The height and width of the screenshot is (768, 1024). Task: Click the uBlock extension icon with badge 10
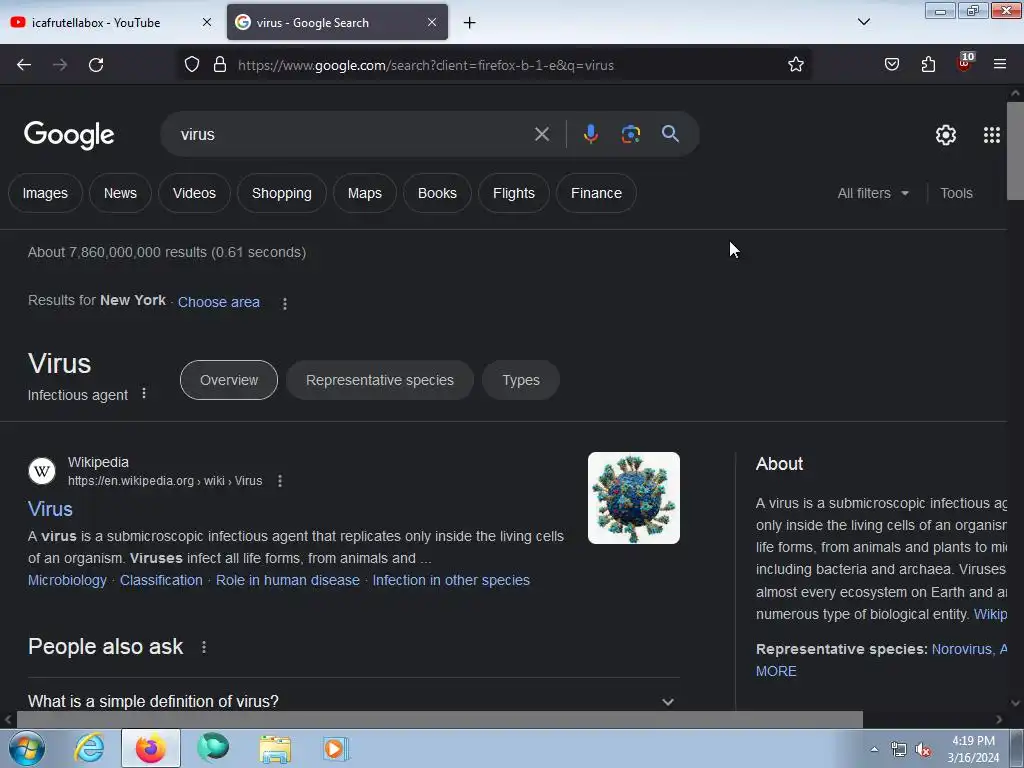click(965, 63)
